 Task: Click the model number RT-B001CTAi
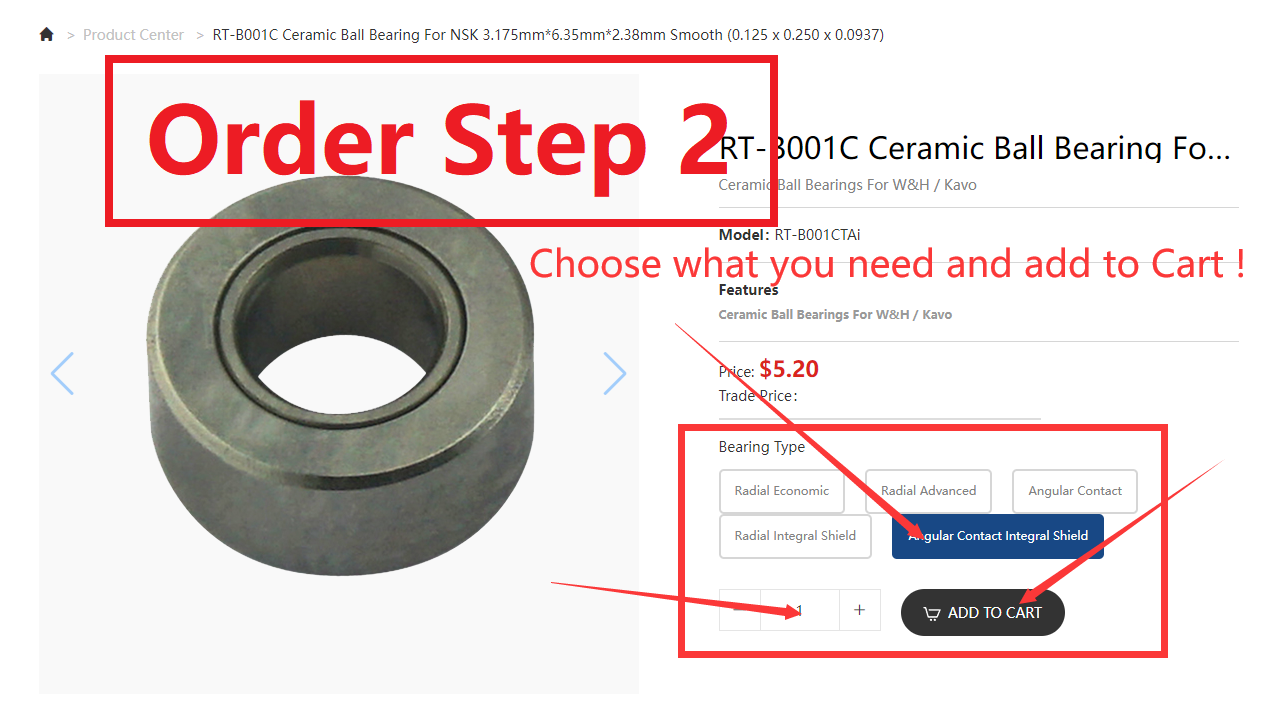tap(817, 235)
